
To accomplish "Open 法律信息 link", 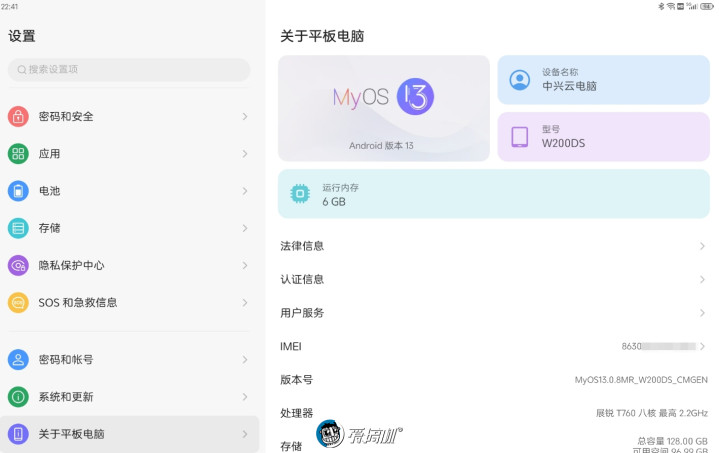I will point(493,246).
